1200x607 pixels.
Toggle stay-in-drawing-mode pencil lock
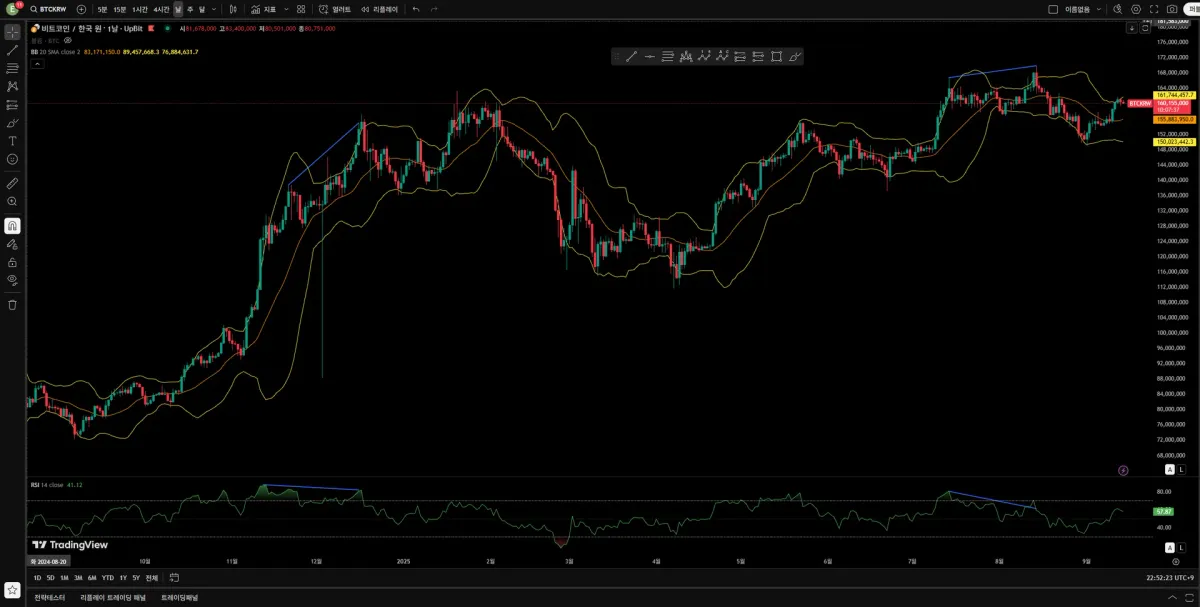[x=12, y=243]
